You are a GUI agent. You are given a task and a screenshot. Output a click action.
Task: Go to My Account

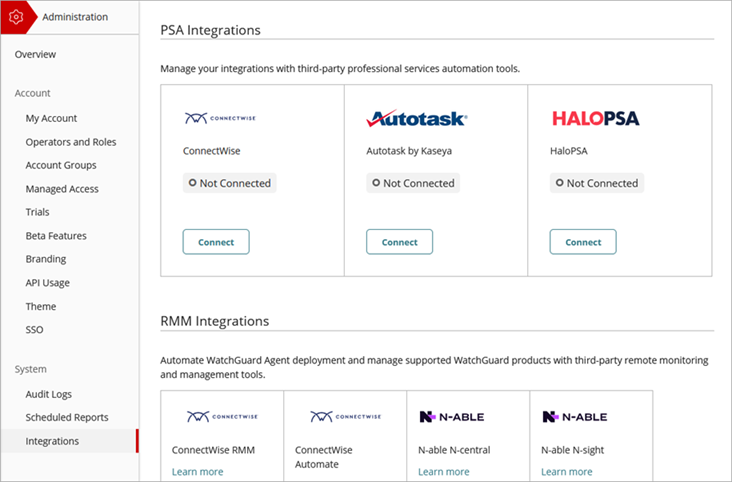coord(51,119)
